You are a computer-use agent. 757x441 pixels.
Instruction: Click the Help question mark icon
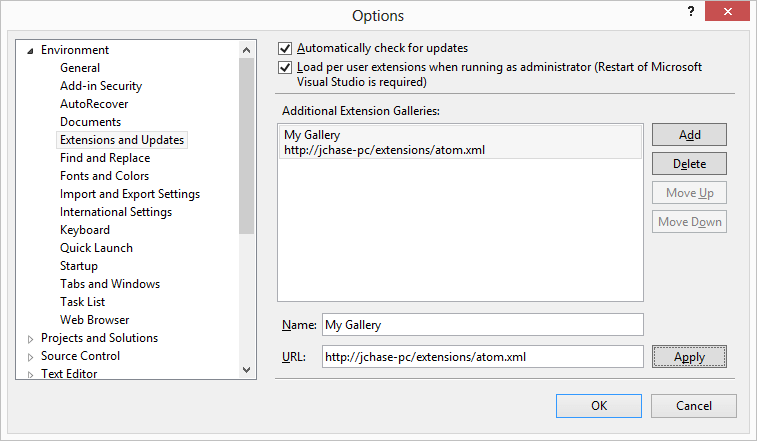coord(690,12)
